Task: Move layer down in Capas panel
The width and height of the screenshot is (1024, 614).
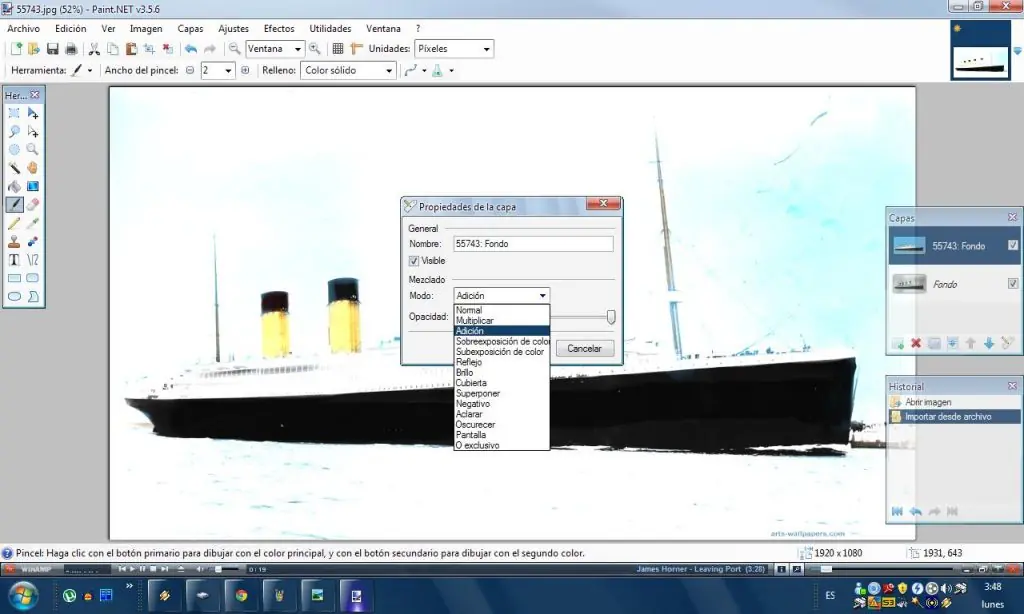Action: click(989, 343)
